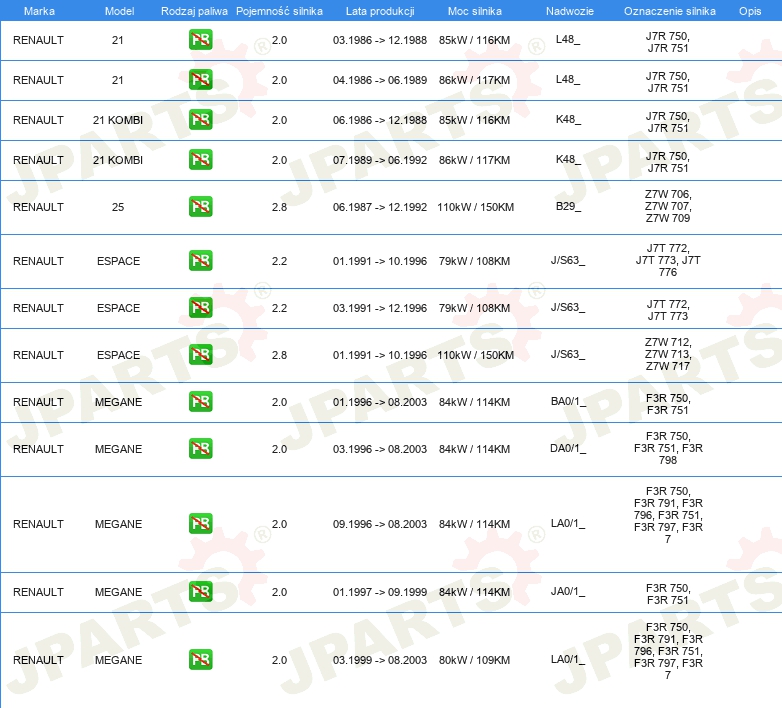782x708 pixels.
Task: Click the model cell reading 25
Action: [118, 207]
